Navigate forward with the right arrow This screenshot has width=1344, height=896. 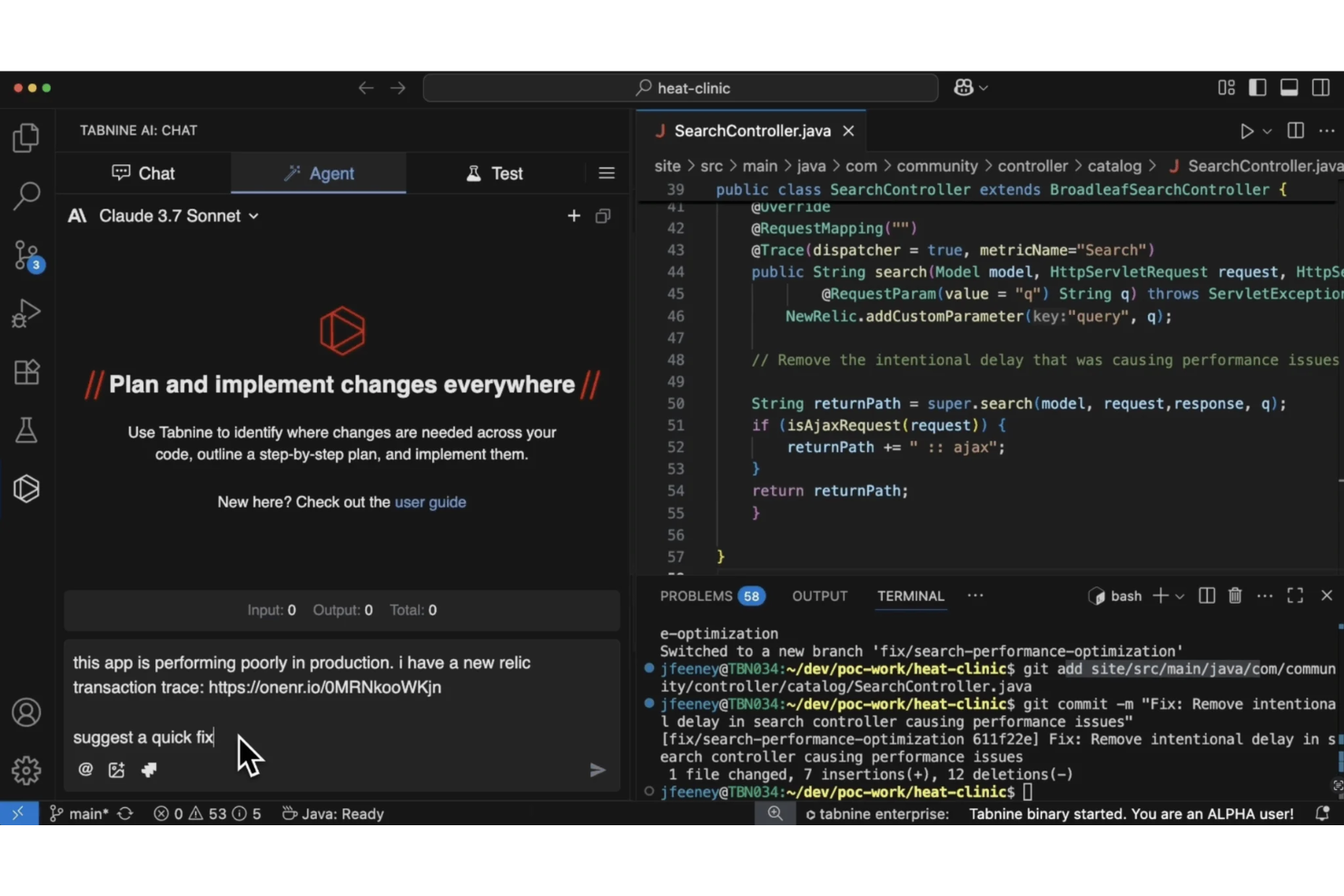point(398,88)
